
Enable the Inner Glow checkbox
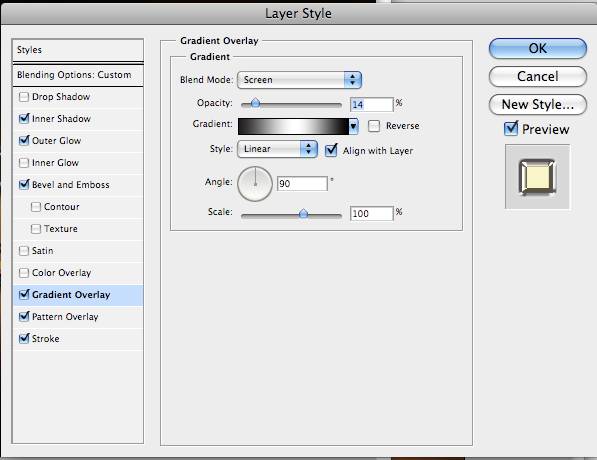click(x=24, y=163)
